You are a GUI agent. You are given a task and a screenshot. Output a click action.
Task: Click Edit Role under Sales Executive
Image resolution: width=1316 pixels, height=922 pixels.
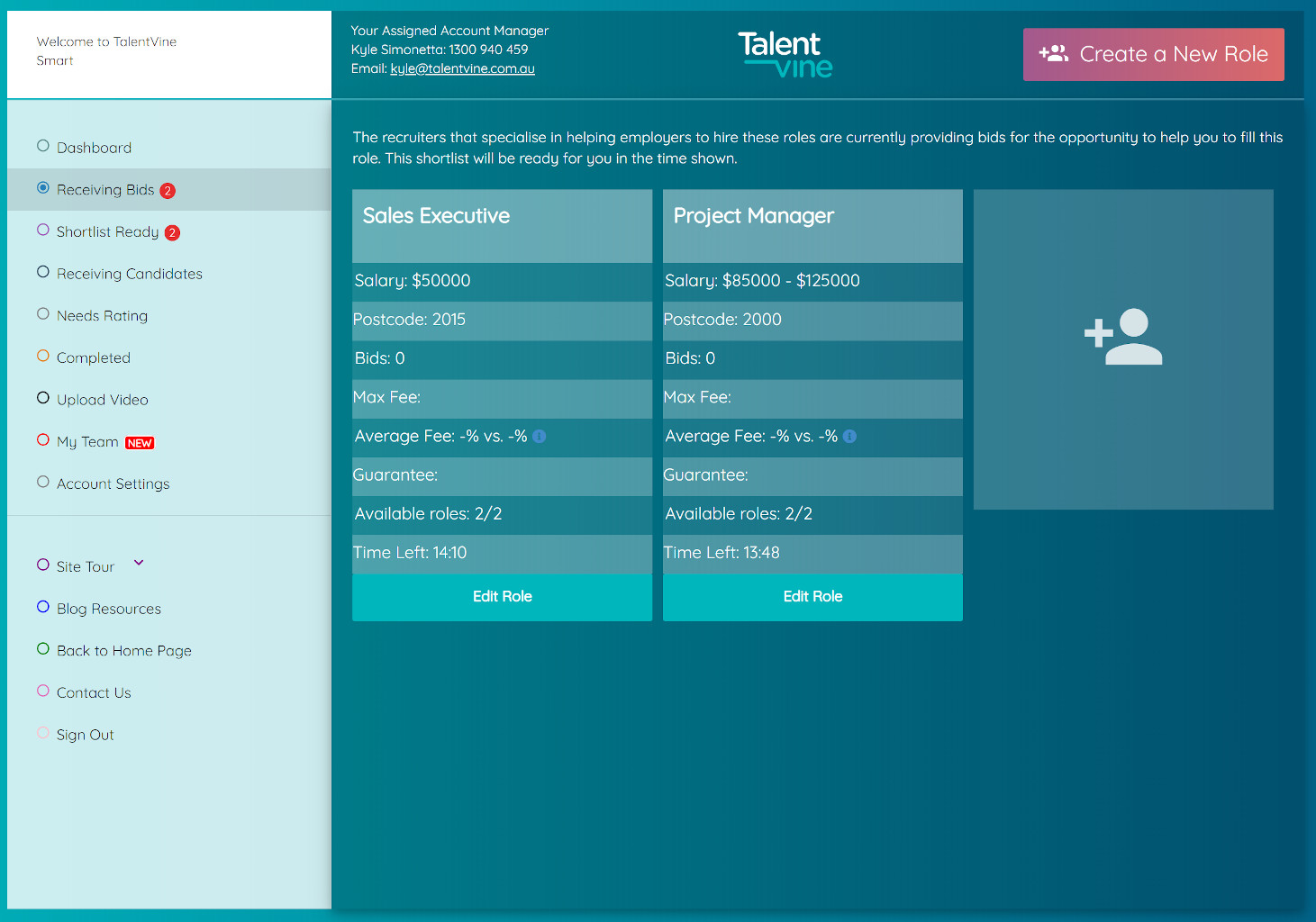coord(502,597)
